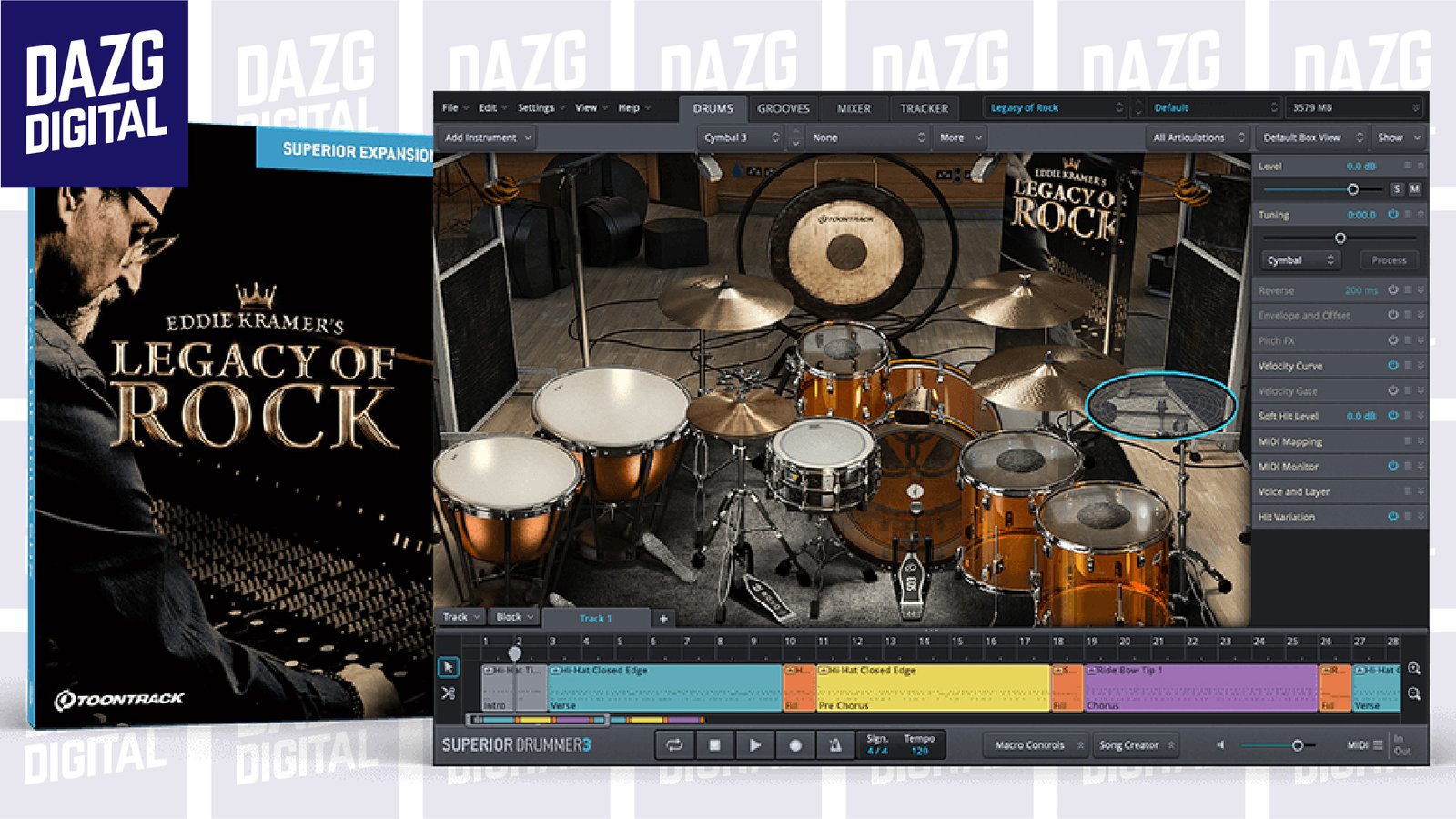Select the highlighted Cymbal 3 on the kit
Viewport: 1456px width, 819px height.
click(1161, 405)
